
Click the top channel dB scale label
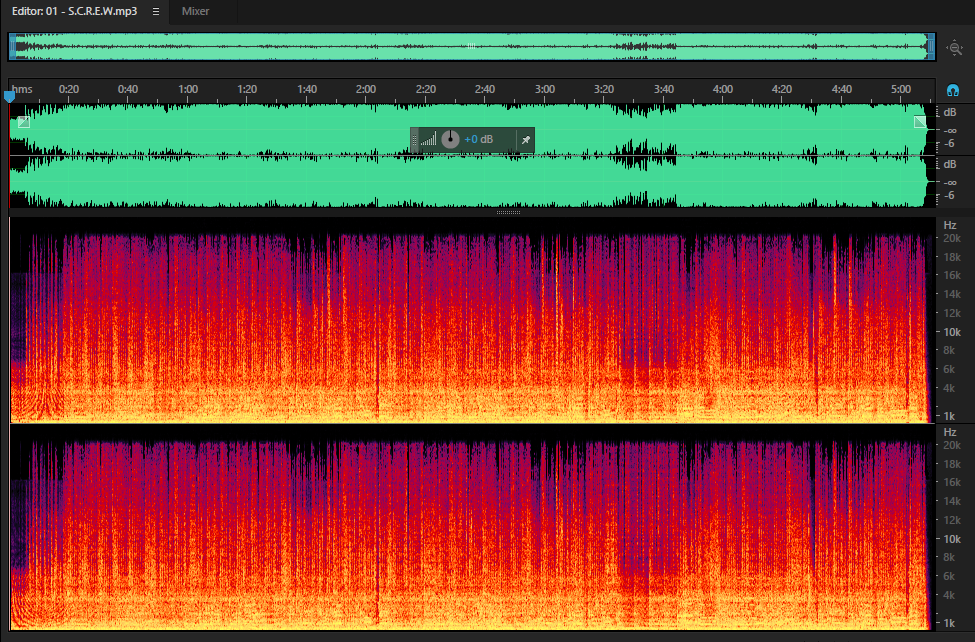click(x=950, y=113)
